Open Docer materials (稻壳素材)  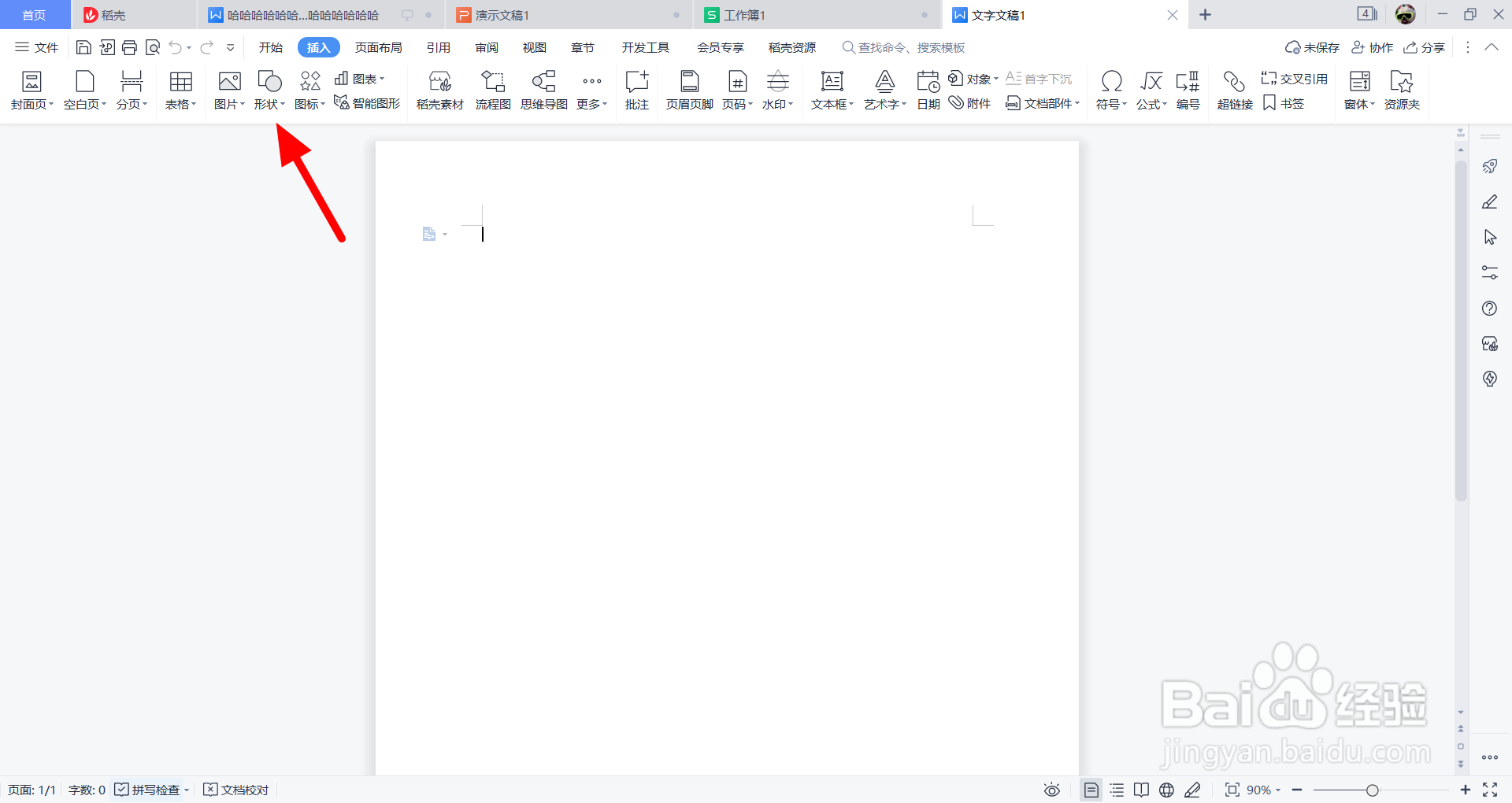(x=439, y=91)
